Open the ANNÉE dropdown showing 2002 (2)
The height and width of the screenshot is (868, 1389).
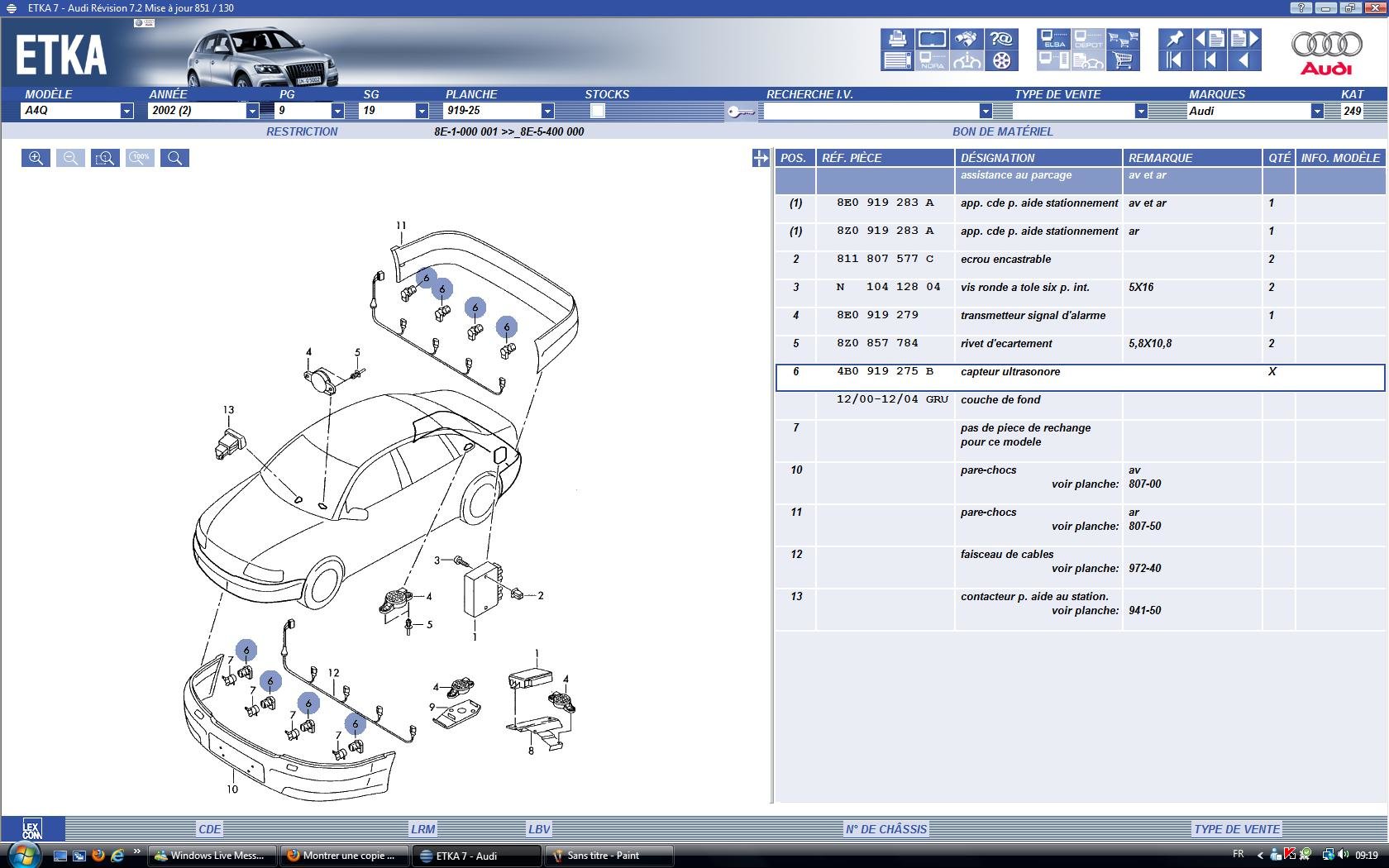coord(252,111)
